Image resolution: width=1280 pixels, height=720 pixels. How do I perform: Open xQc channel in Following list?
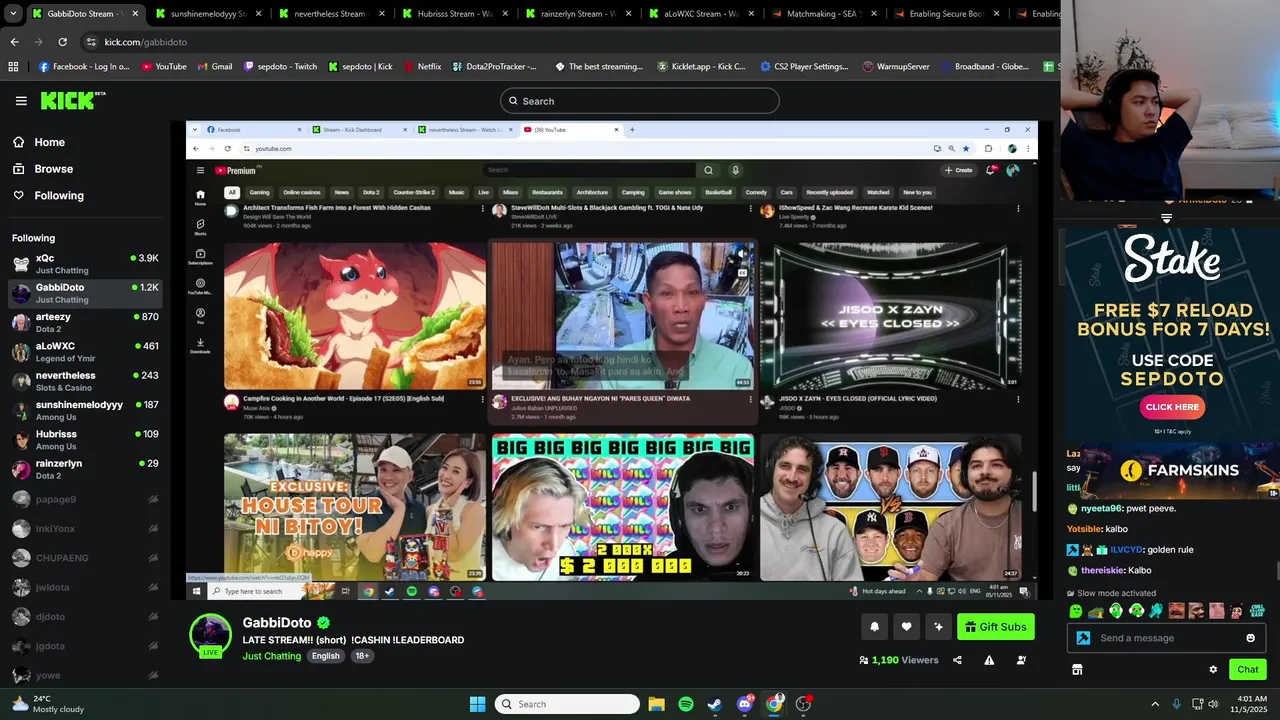click(x=85, y=264)
